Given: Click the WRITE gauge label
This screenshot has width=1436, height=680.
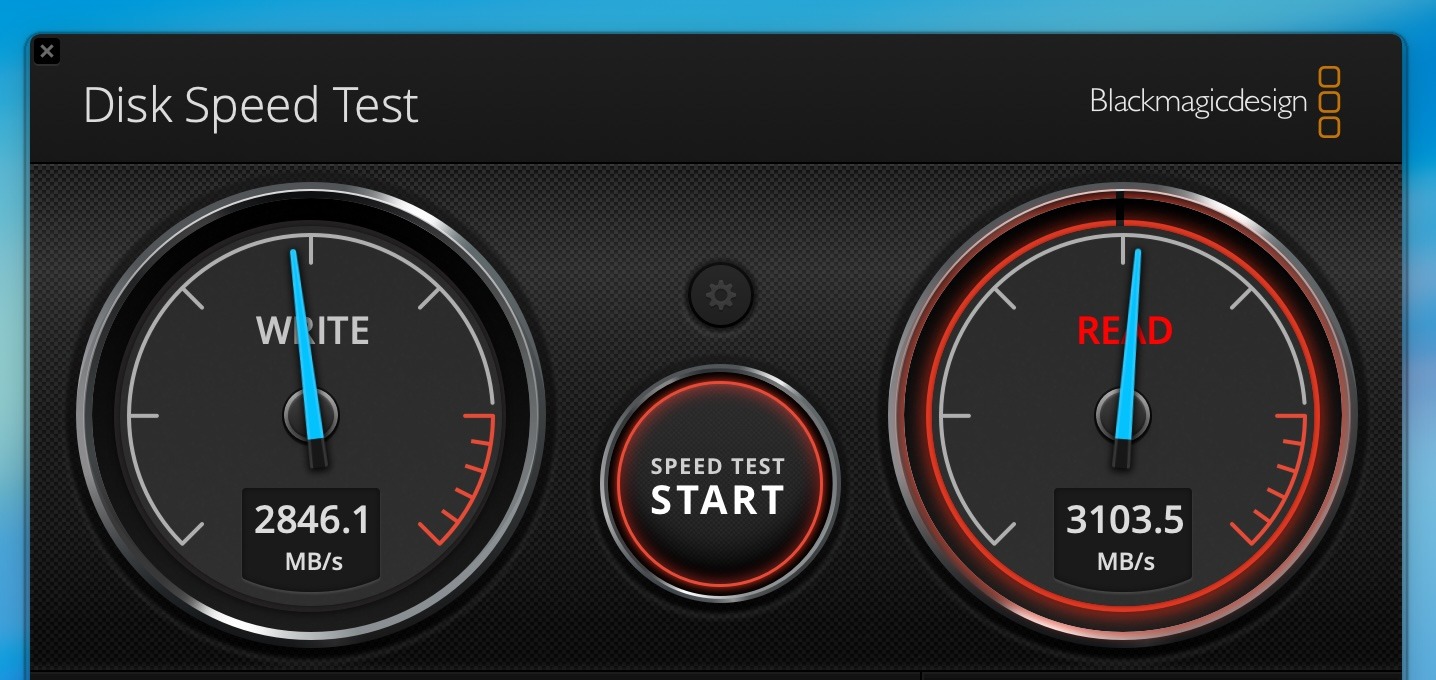Looking at the screenshot, I should (313, 330).
